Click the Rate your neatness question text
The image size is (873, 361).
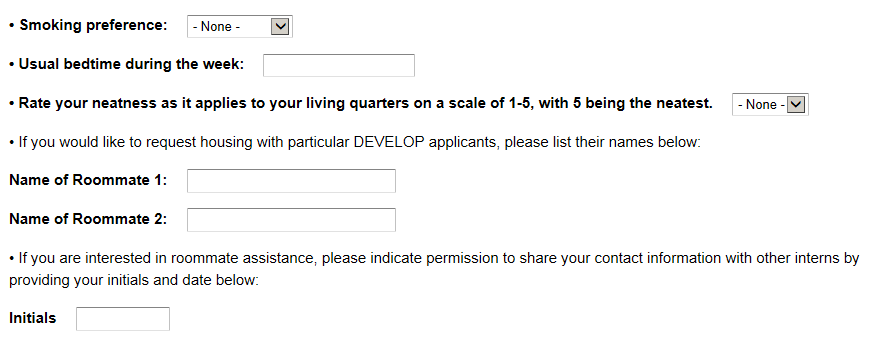pyautogui.click(x=366, y=103)
